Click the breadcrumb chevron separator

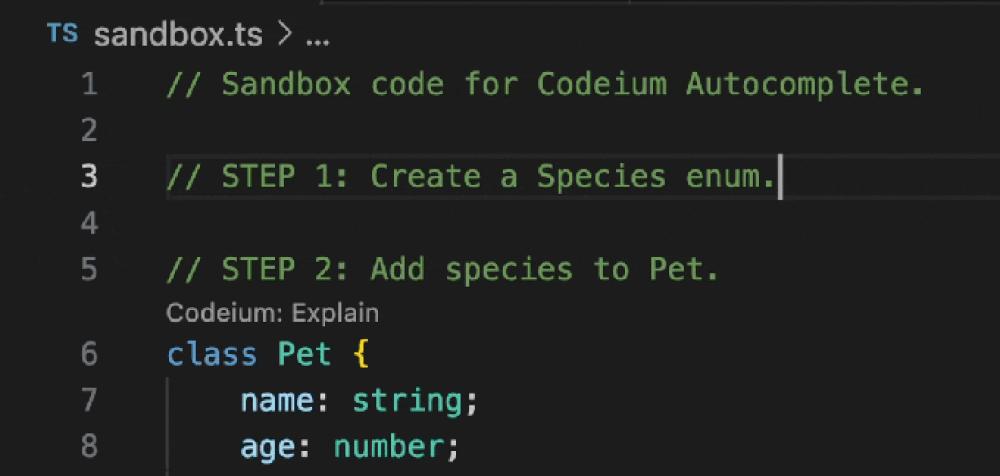tap(283, 38)
